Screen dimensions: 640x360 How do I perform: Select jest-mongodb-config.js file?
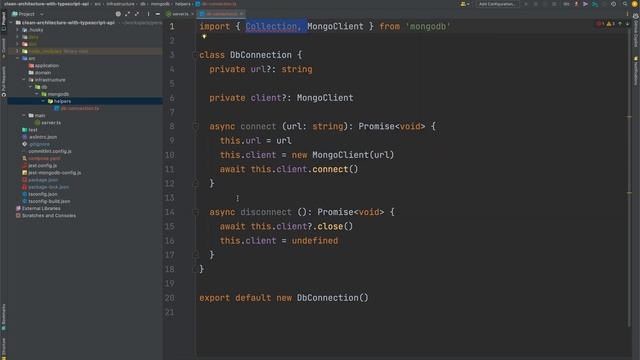54,173
